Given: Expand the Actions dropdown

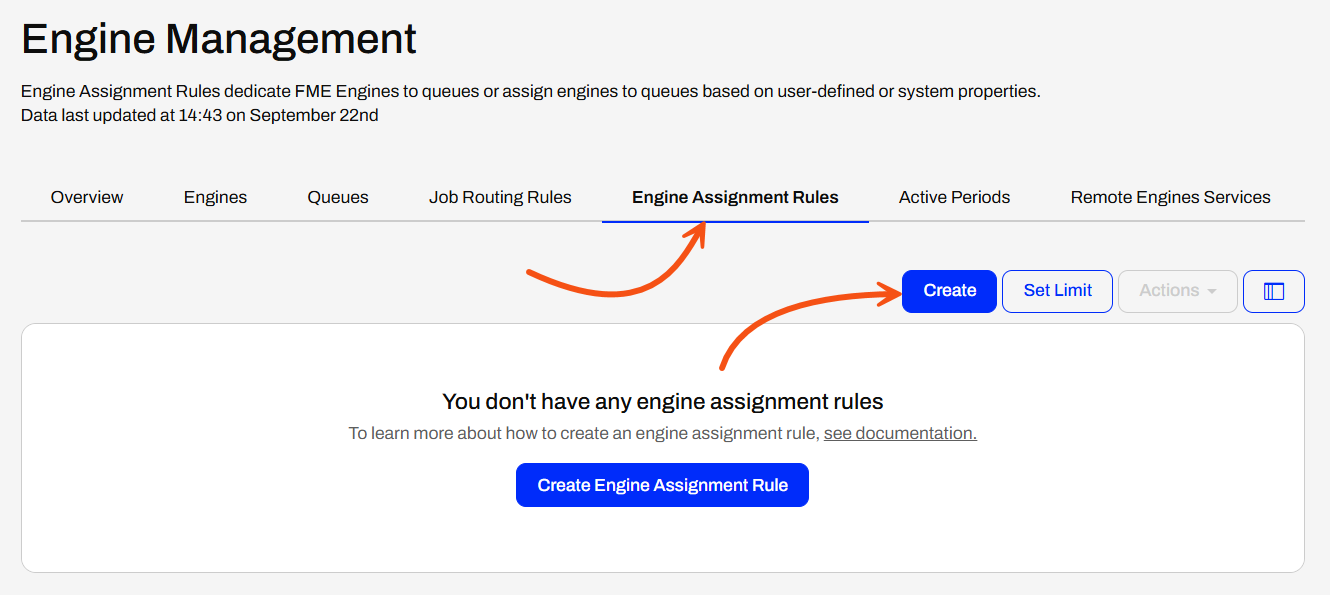Looking at the screenshot, I should tap(1178, 291).
